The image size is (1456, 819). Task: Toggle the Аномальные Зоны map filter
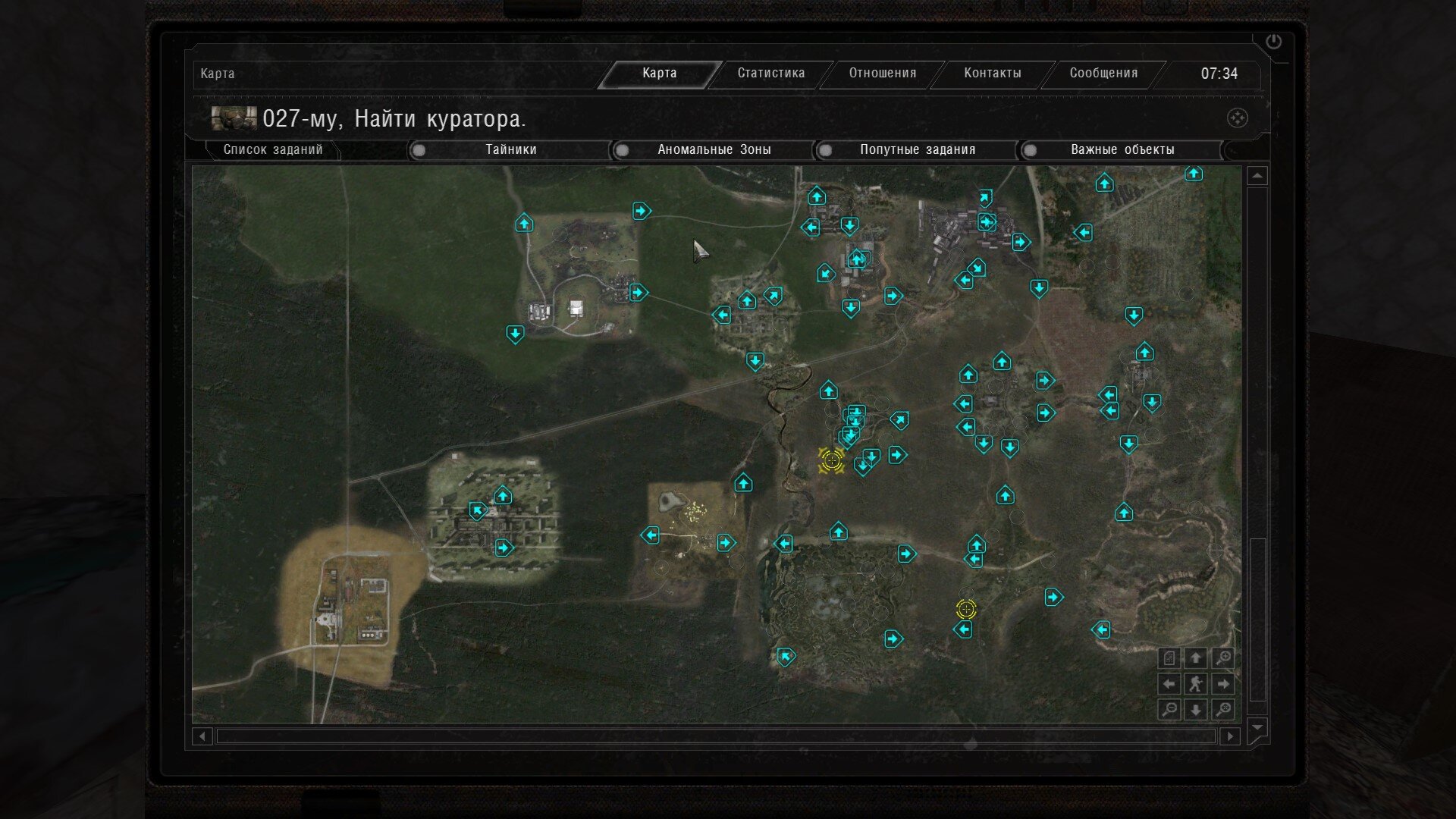623,150
